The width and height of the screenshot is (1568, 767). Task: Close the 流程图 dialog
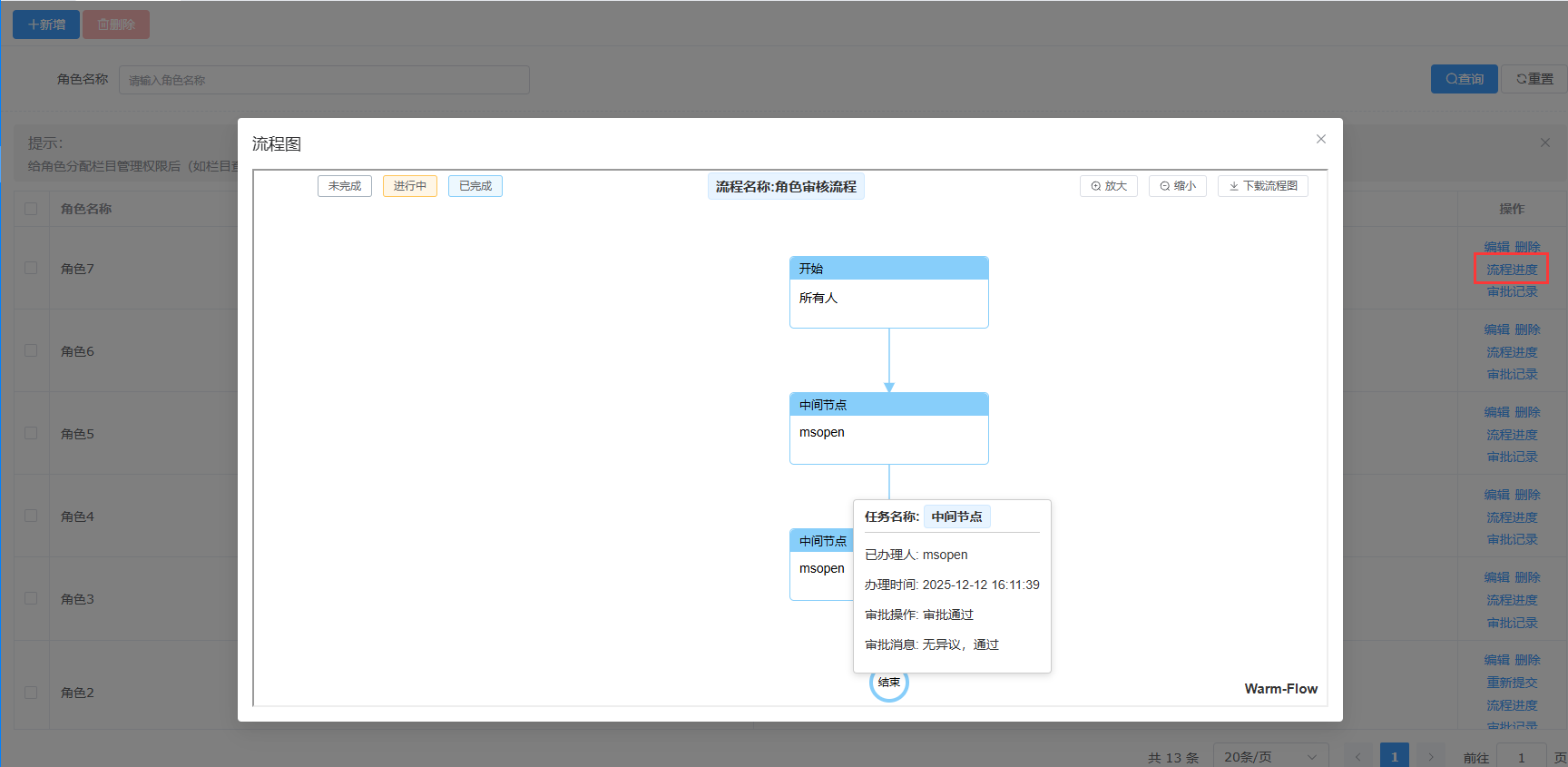(1320, 139)
